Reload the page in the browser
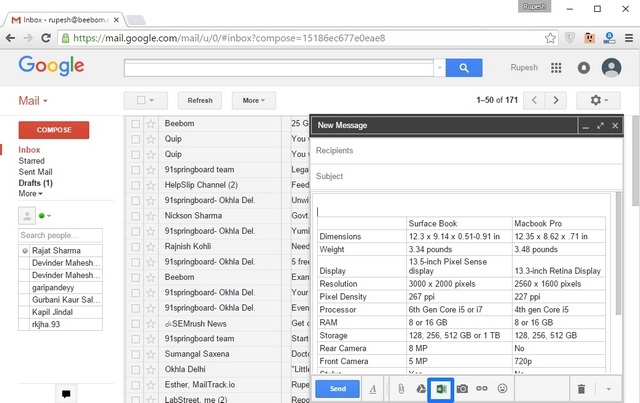This screenshot has height=403, width=640. (46, 38)
